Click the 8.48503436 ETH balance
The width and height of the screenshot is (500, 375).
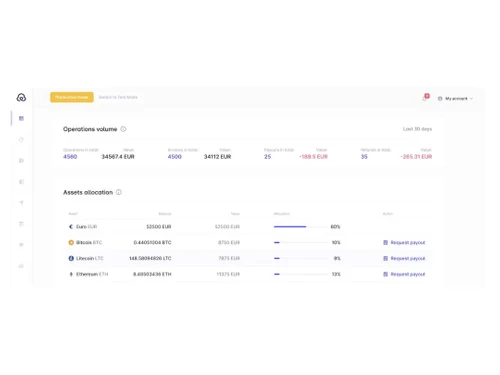(x=152, y=274)
